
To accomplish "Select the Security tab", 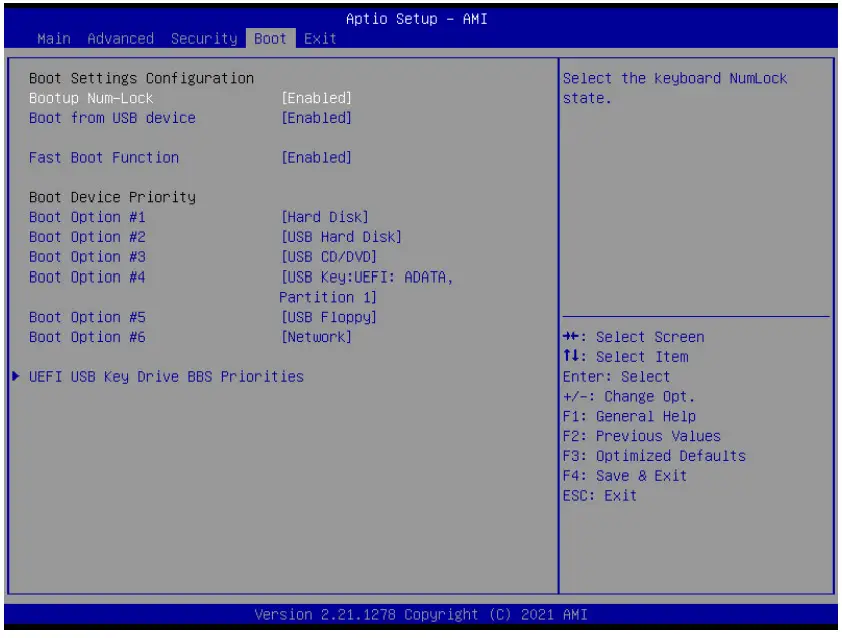I will [204, 38].
